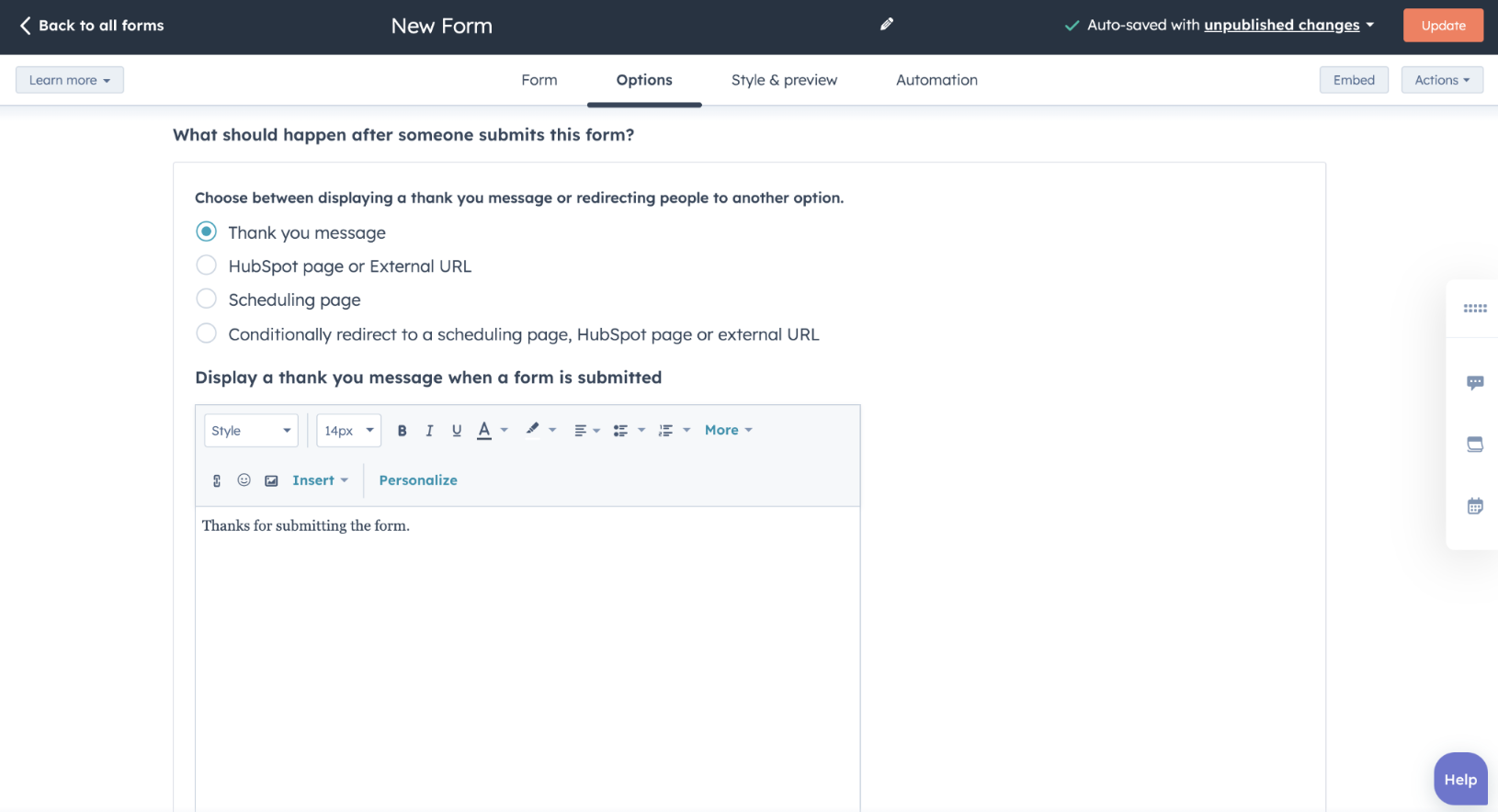
Task: Switch to the Style & preview tab
Action: click(x=784, y=80)
